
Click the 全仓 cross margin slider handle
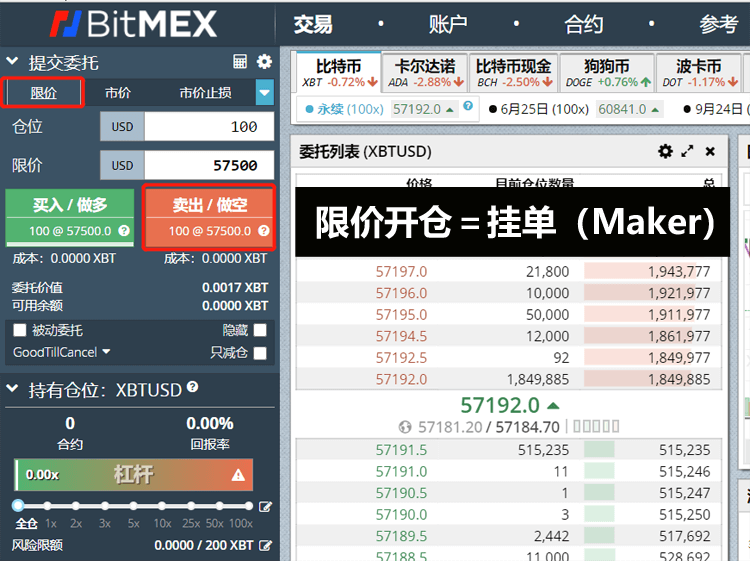(x=18, y=506)
